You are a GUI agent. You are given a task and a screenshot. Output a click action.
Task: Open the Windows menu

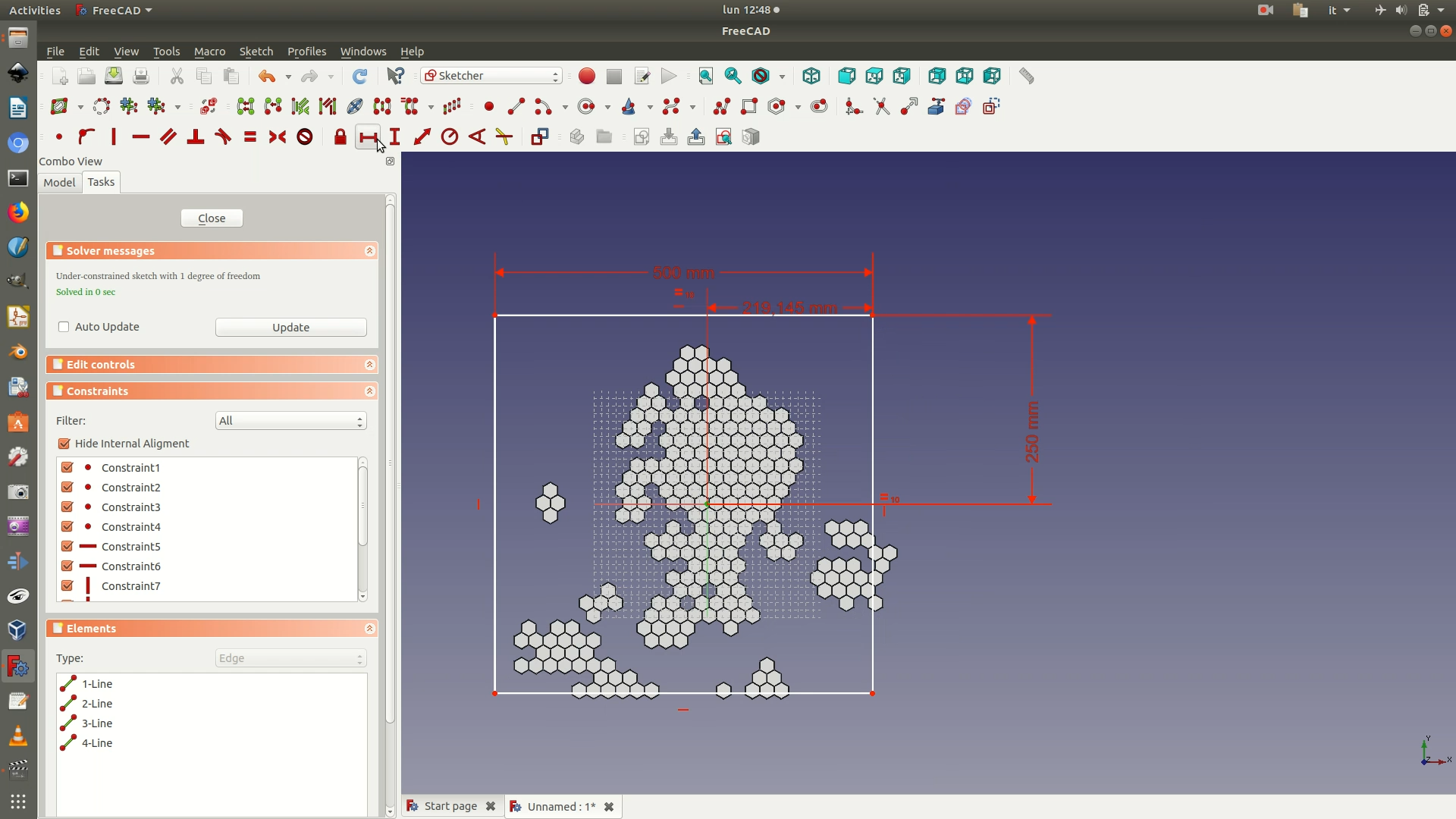coord(363,52)
